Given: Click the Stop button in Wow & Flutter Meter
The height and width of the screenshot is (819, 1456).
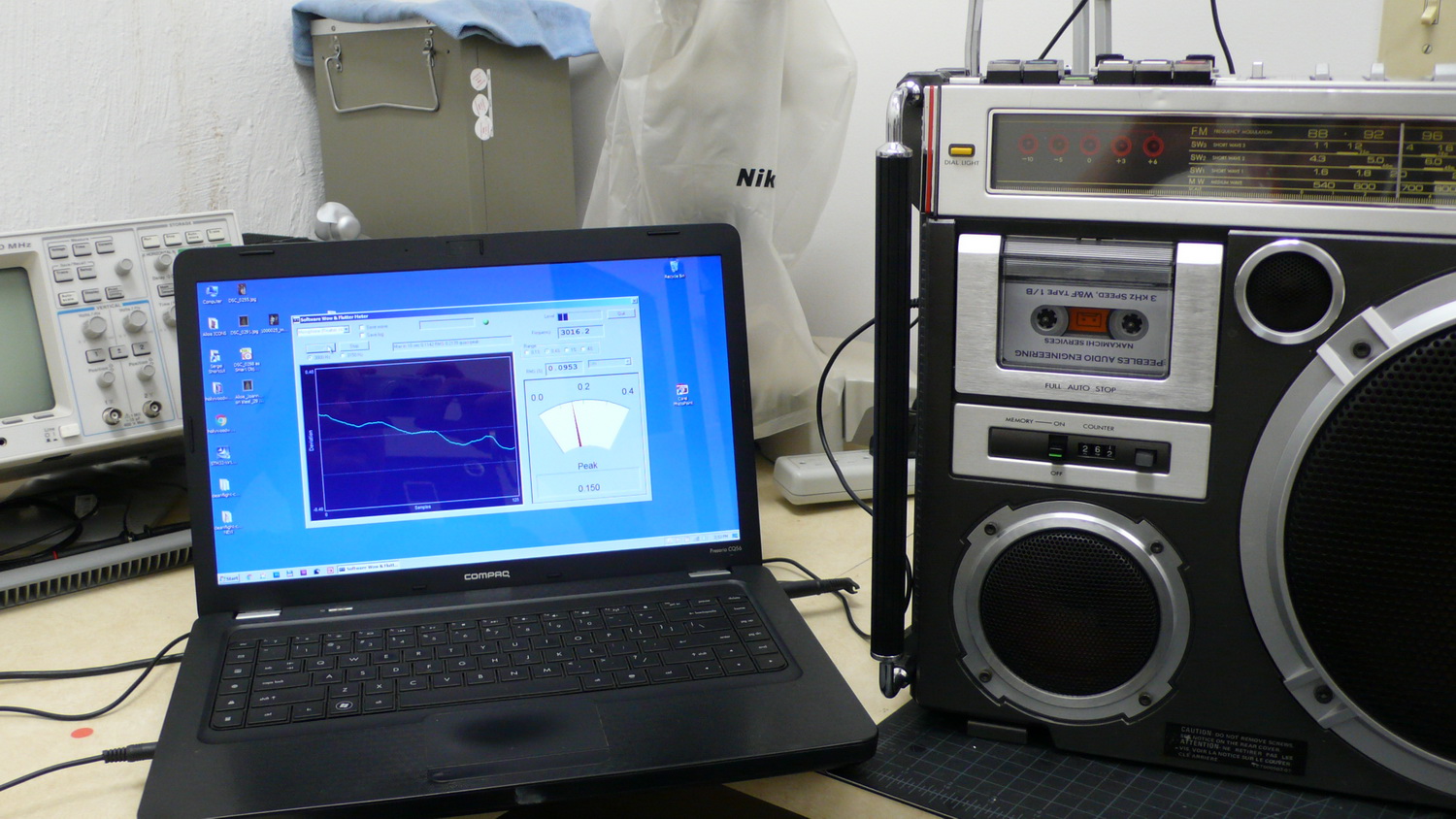Looking at the screenshot, I should [x=354, y=345].
